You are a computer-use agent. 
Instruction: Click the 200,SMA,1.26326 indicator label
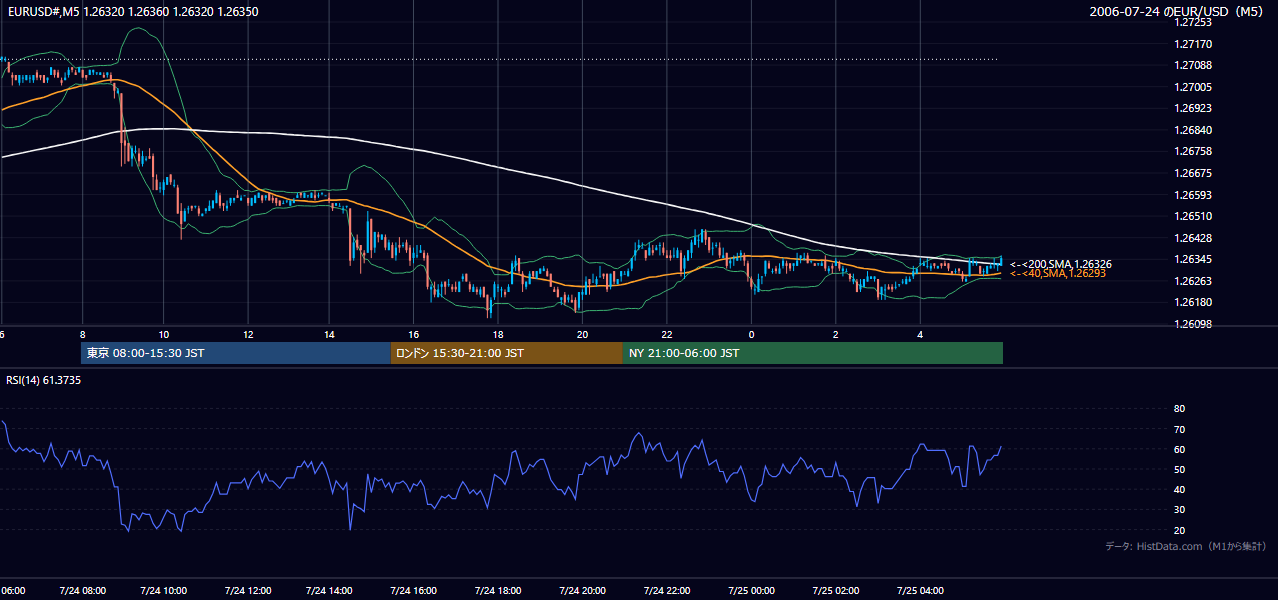point(1061,264)
